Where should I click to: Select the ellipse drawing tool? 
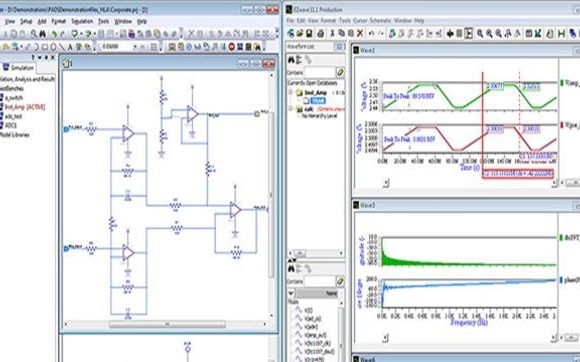[54, 47]
